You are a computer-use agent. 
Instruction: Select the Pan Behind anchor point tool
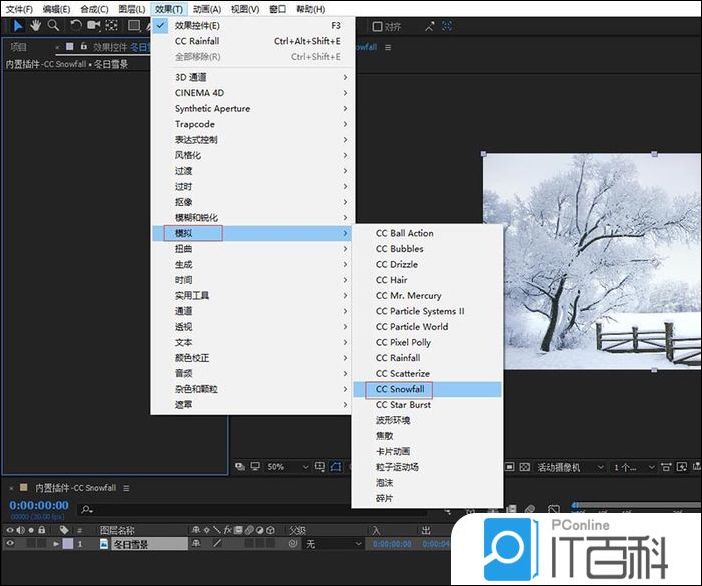point(111,26)
